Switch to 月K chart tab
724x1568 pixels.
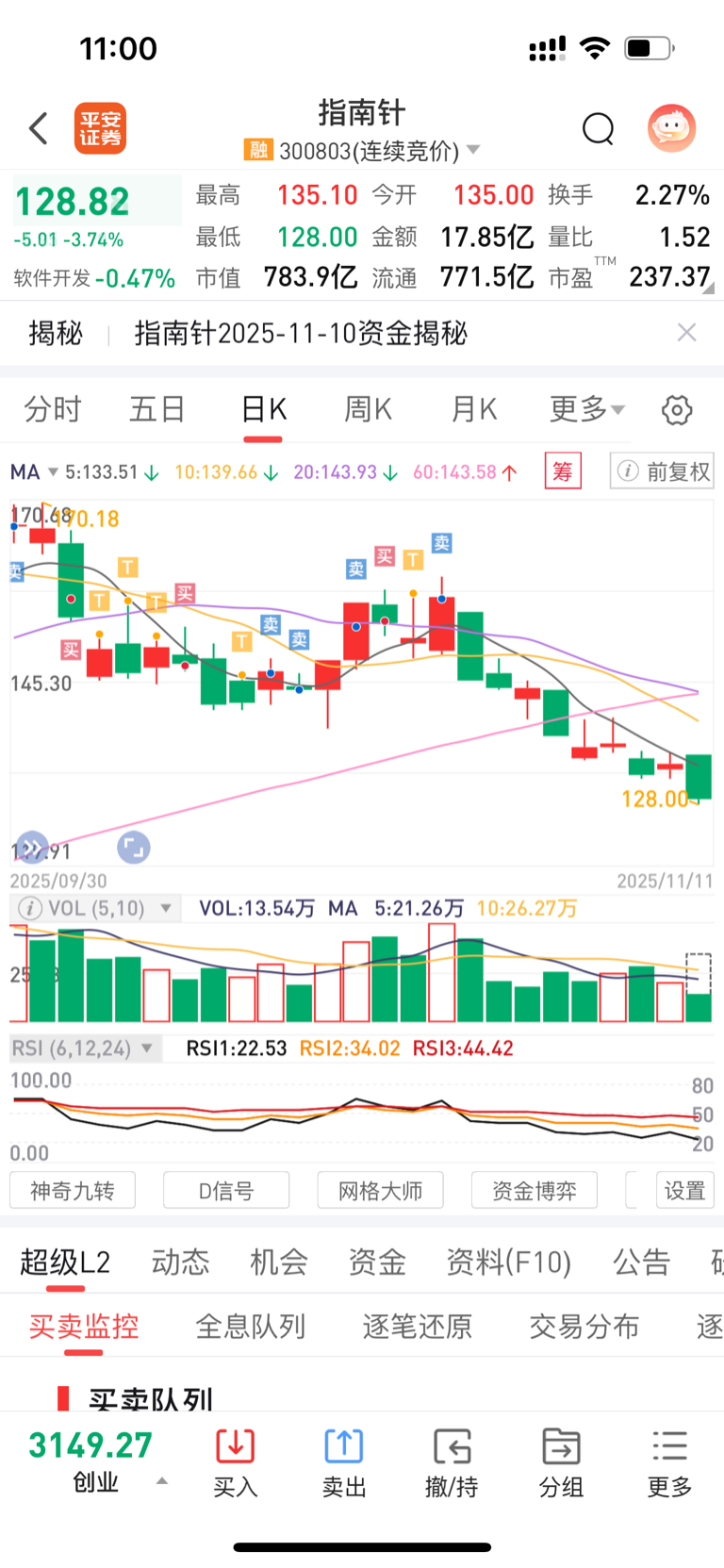473,409
